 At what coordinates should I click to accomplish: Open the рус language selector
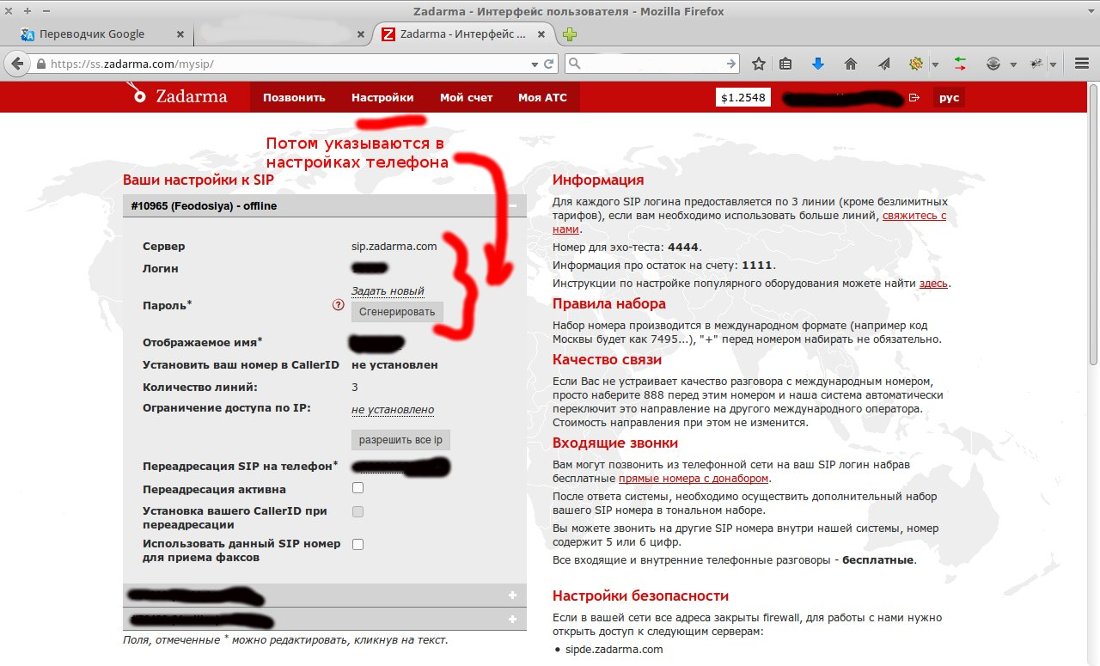[x=948, y=98]
